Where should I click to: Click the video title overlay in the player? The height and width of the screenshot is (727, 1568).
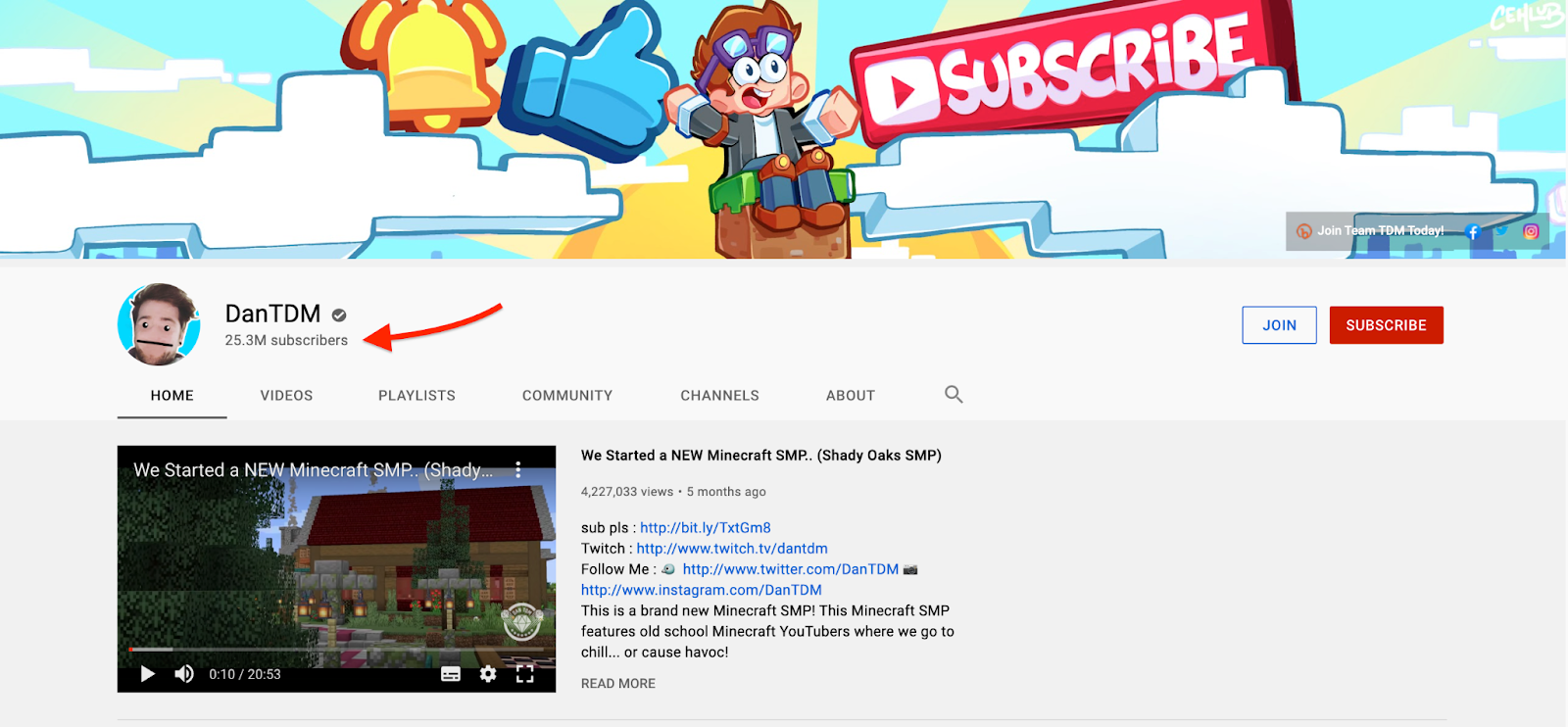click(x=314, y=470)
